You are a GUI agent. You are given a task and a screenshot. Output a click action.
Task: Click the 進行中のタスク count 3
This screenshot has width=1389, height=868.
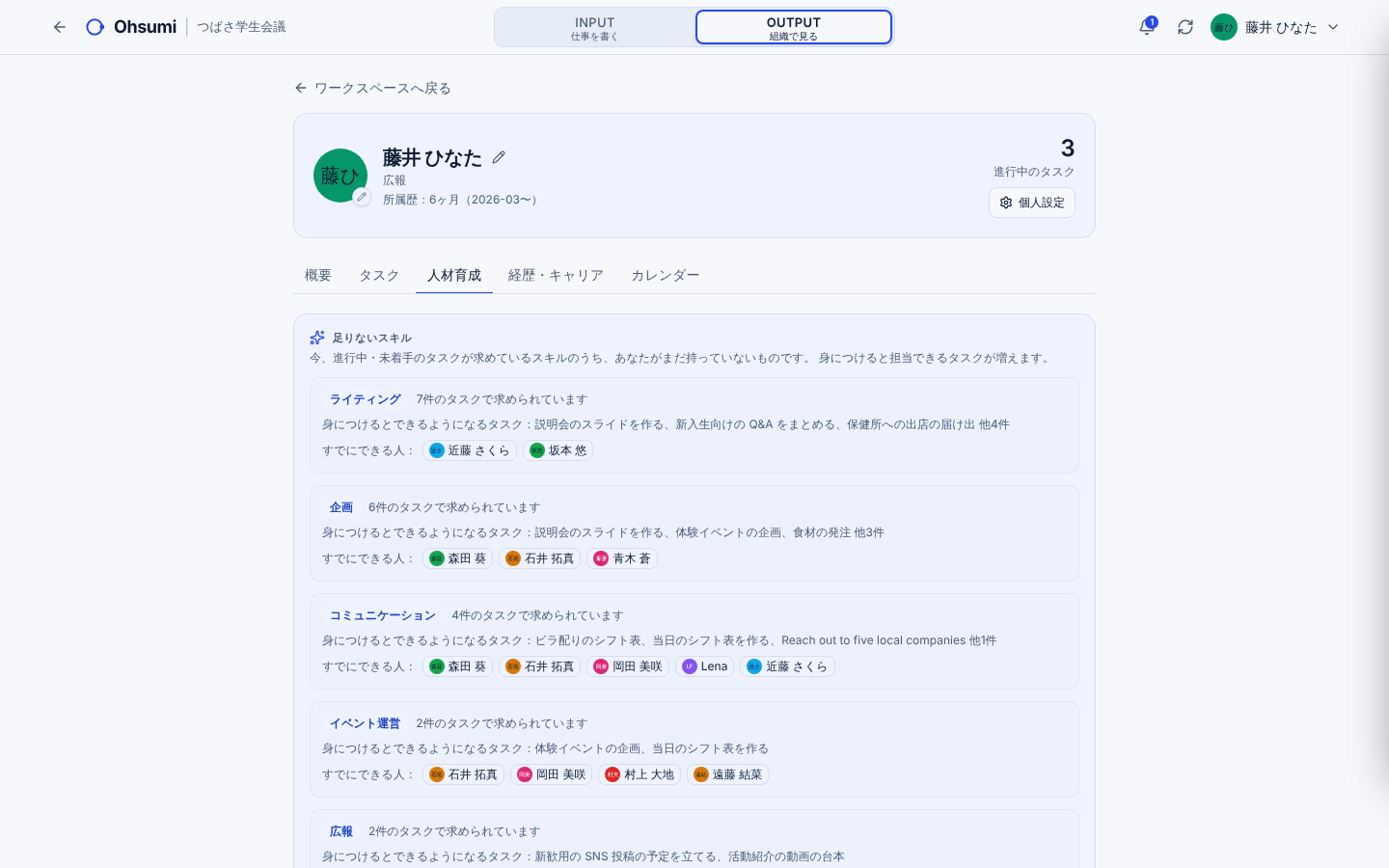(x=1068, y=149)
